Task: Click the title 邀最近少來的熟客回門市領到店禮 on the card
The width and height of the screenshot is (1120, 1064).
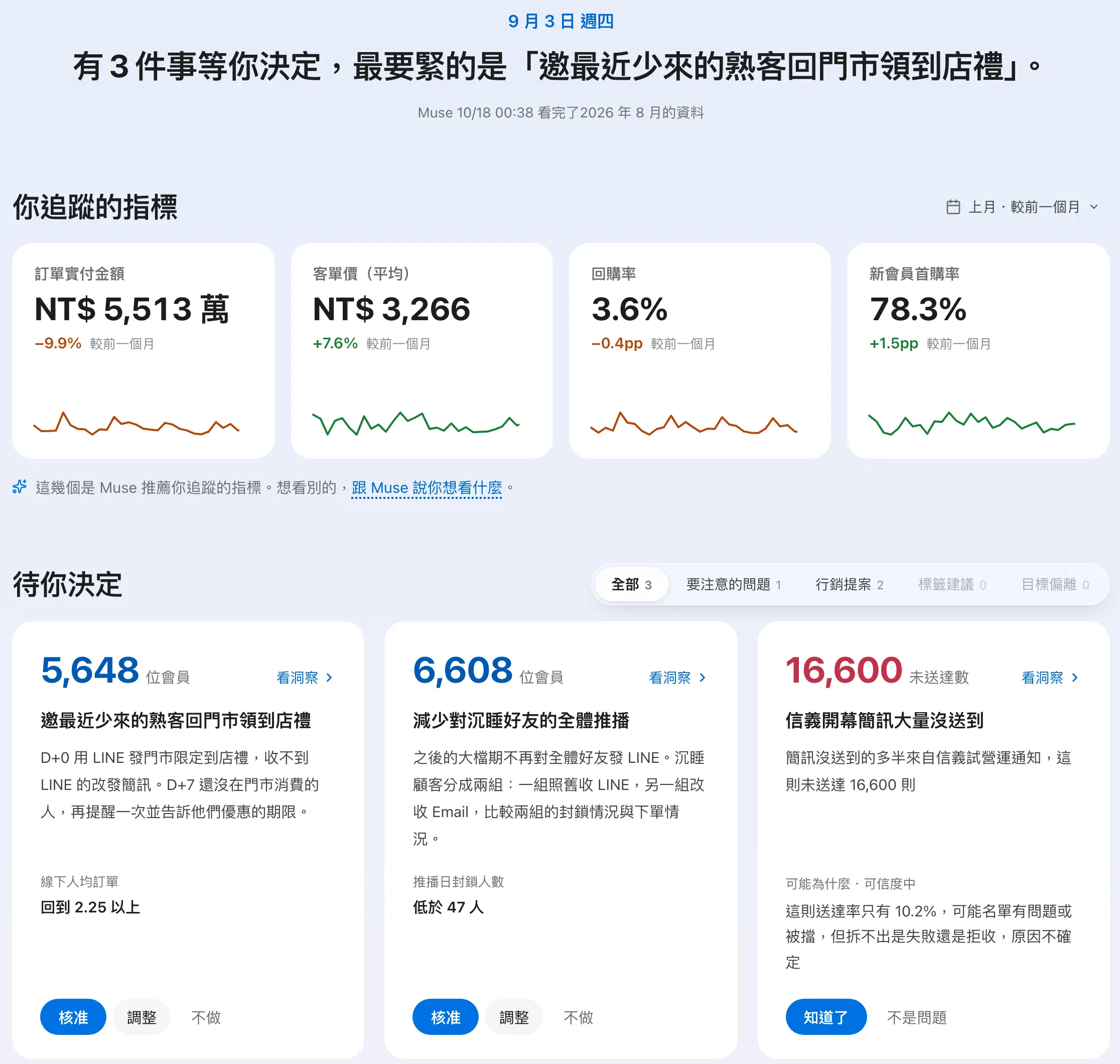Action: pos(176,720)
